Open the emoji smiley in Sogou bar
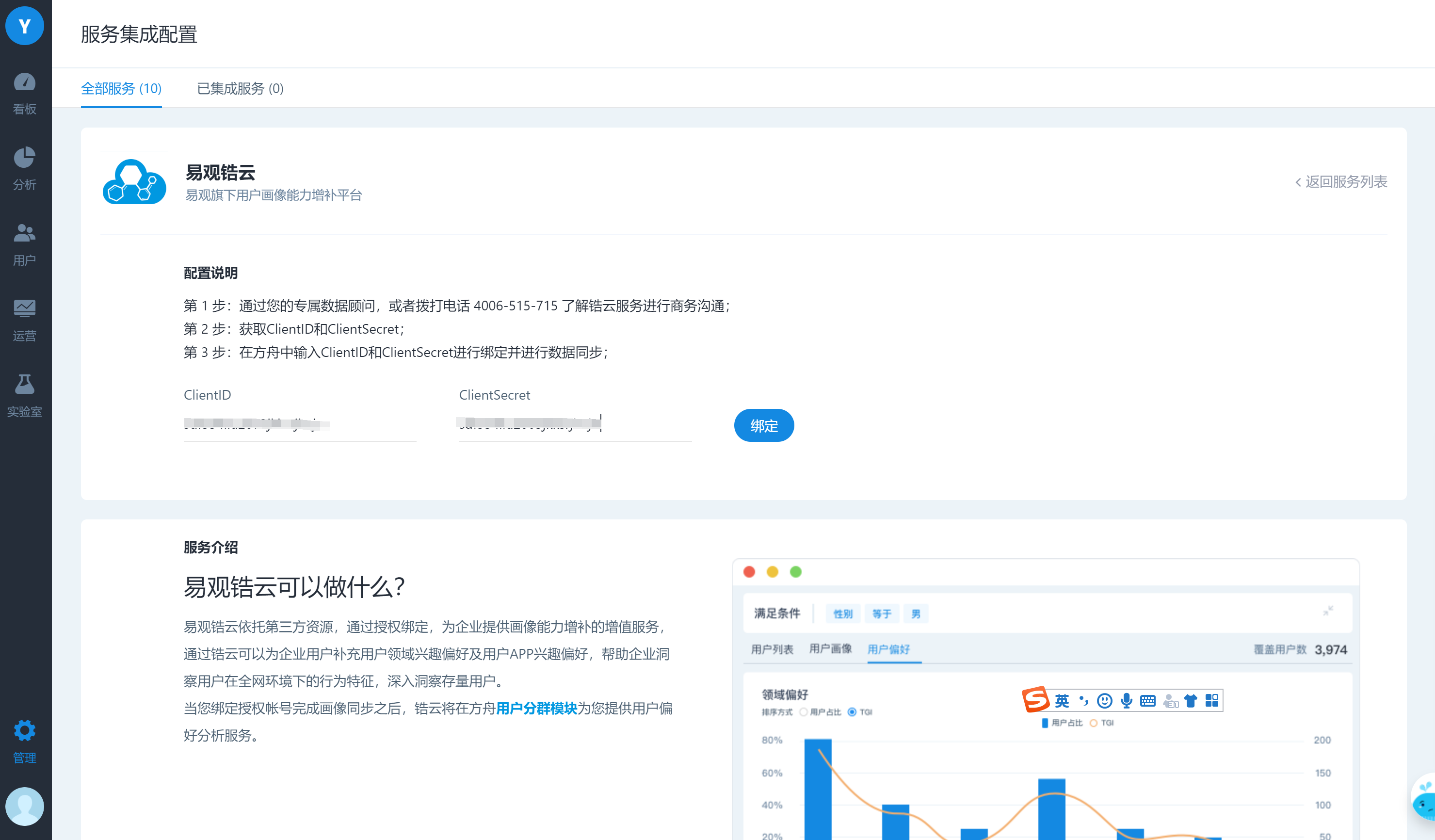1435x840 pixels. coord(1105,700)
